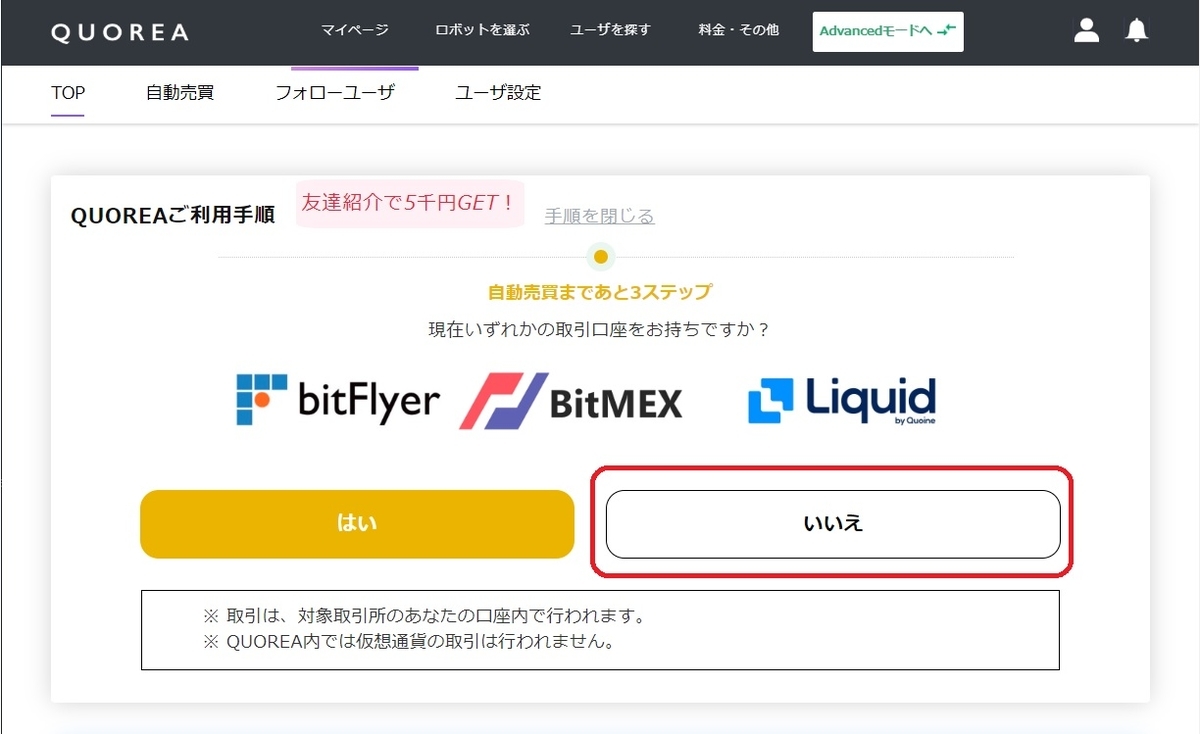Open the 料金・その他 menu

tap(738, 30)
